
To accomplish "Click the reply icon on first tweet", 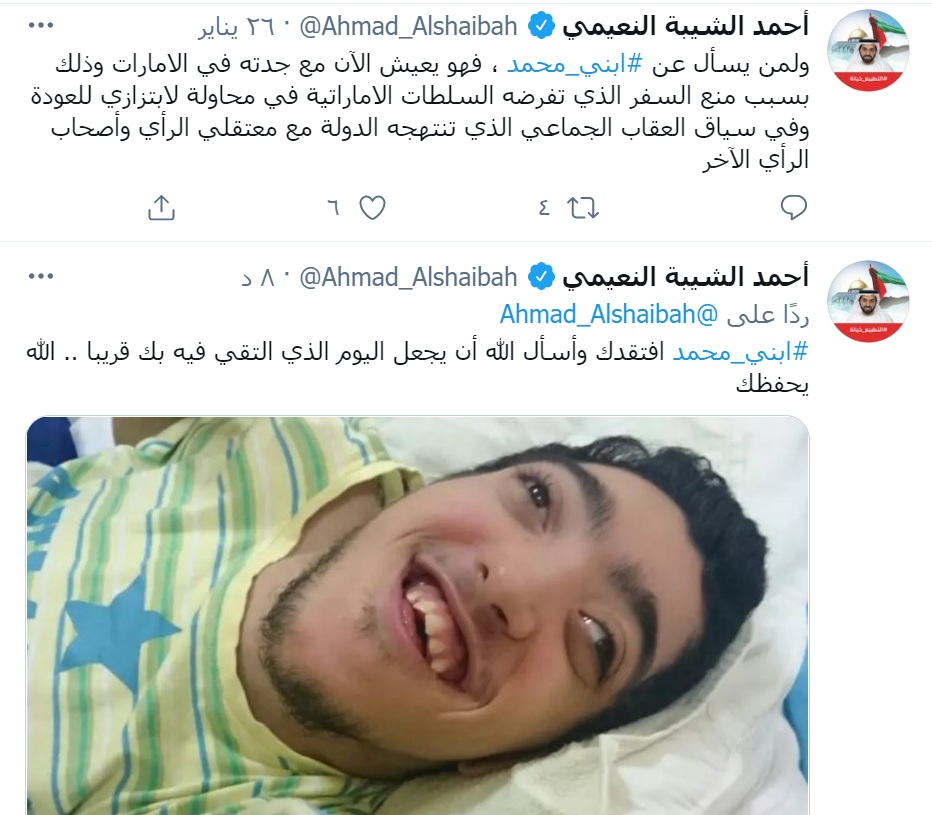I will pos(794,207).
